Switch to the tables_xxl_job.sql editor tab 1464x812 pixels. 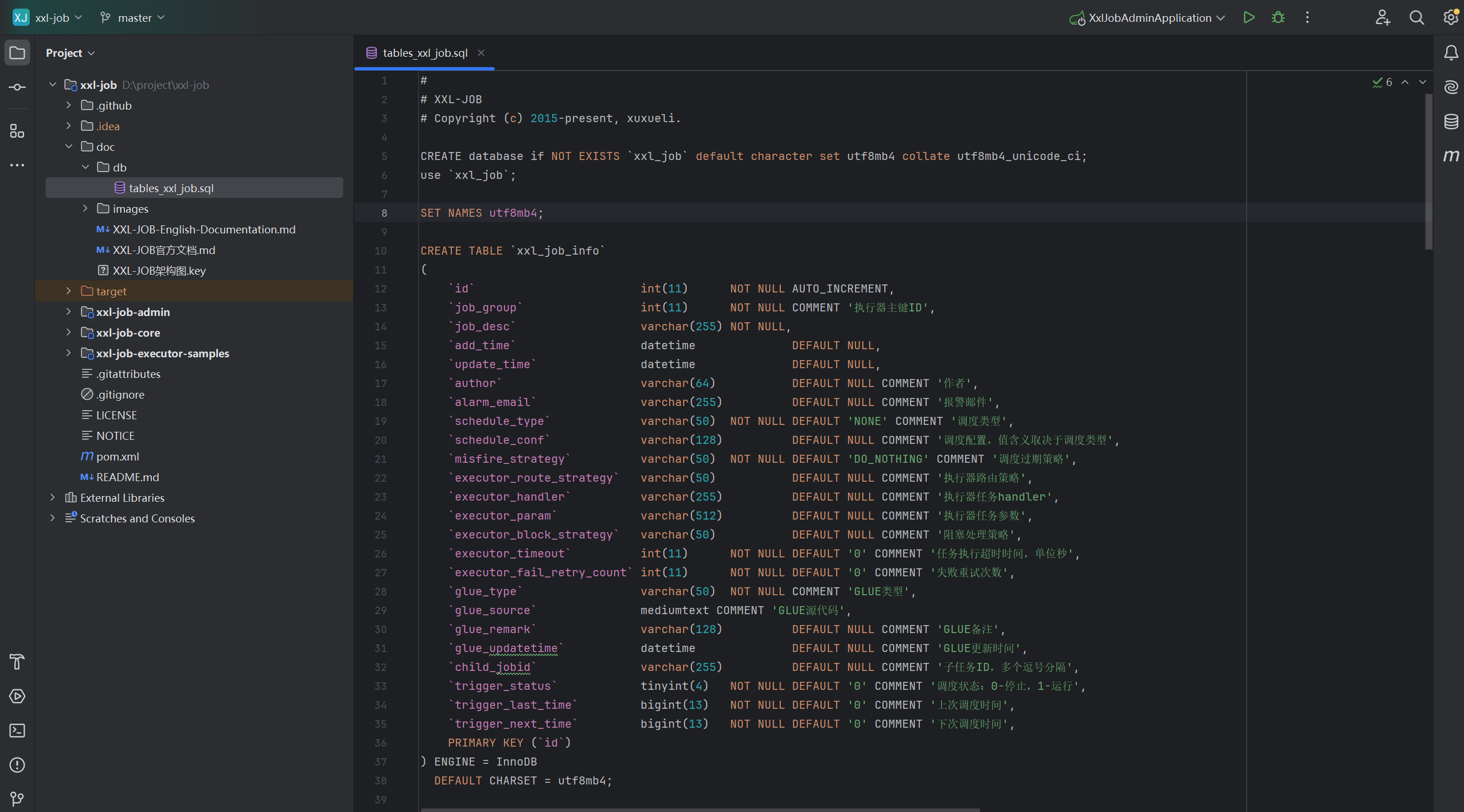point(424,53)
